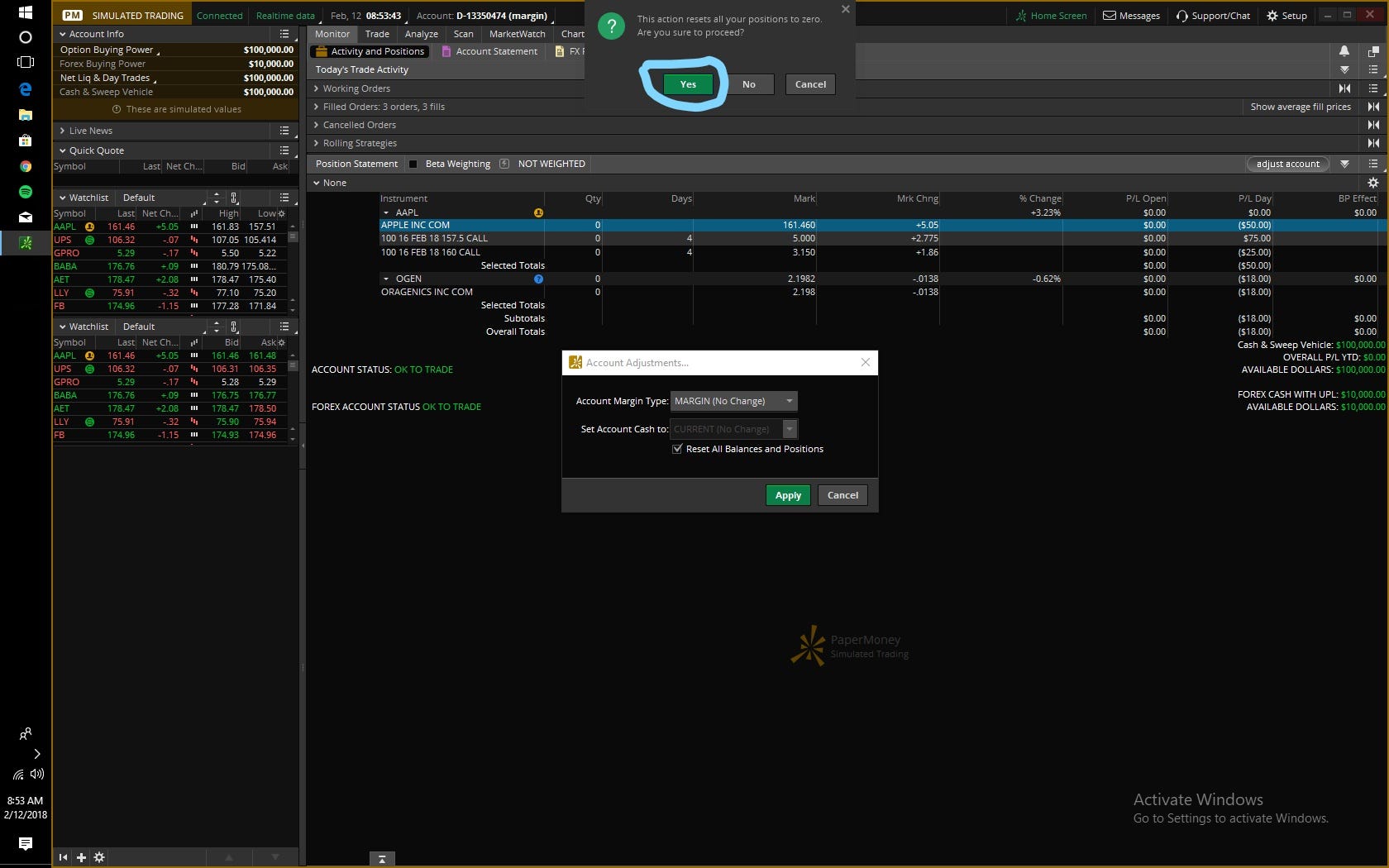Open Account Info panel menu icon

[284, 34]
